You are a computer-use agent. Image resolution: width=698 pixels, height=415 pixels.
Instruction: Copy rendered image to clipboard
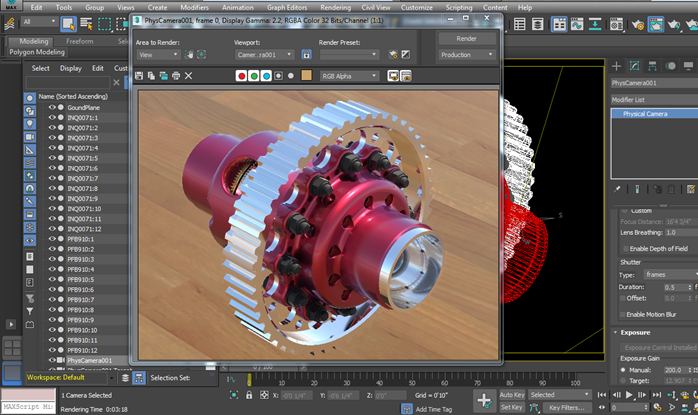(151, 76)
